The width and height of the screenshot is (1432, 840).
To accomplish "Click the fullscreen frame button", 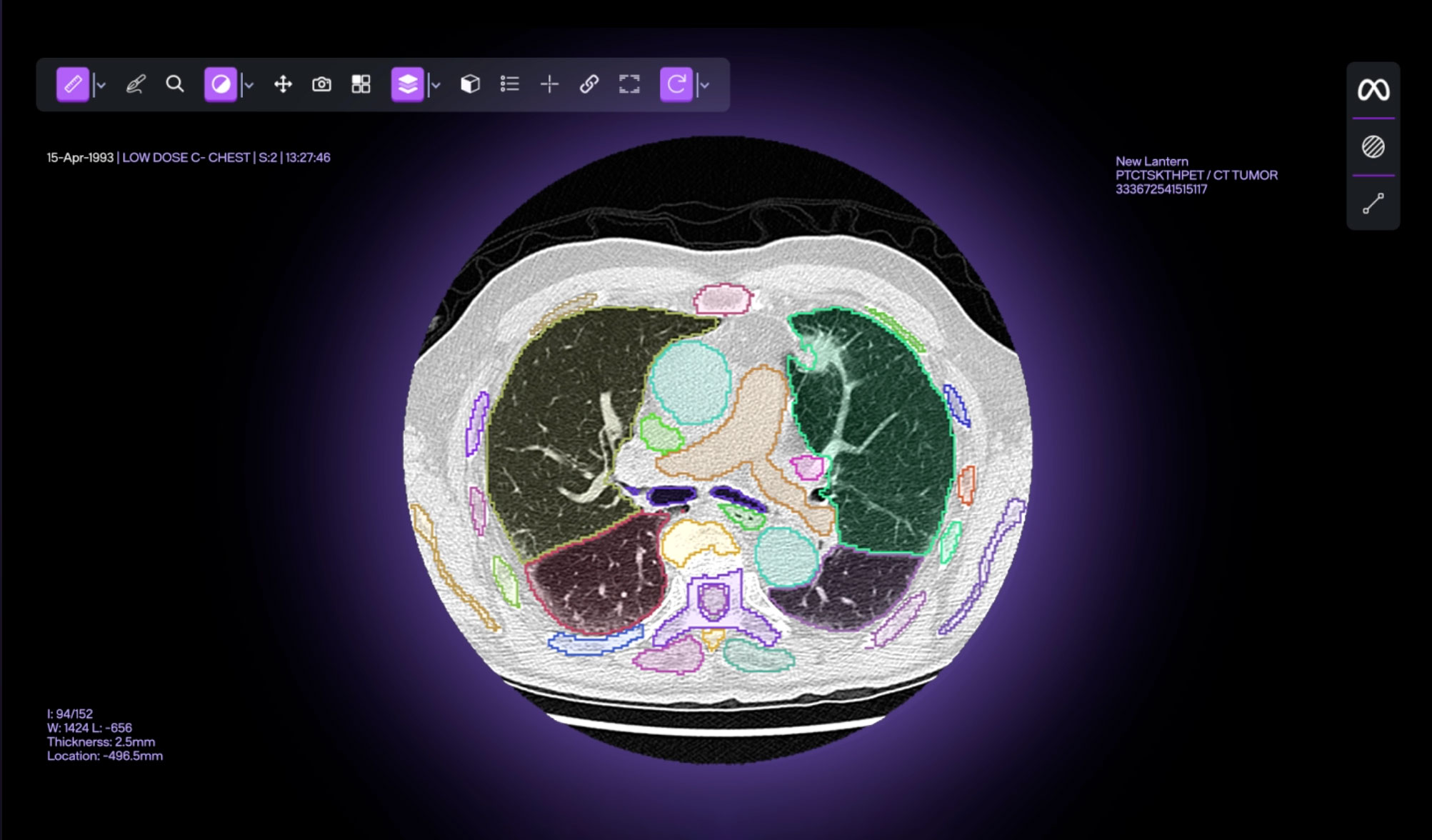I will [x=629, y=85].
